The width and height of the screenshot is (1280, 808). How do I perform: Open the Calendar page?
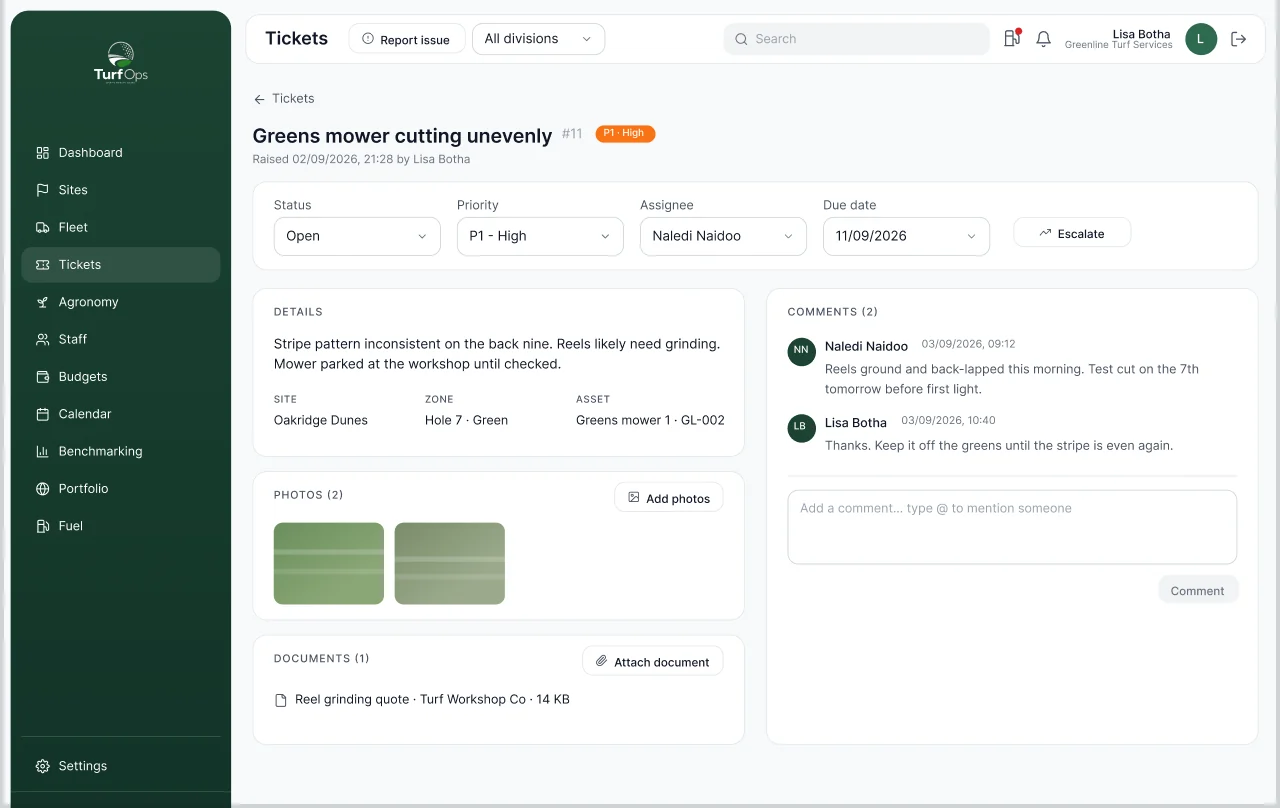coord(120,414)
